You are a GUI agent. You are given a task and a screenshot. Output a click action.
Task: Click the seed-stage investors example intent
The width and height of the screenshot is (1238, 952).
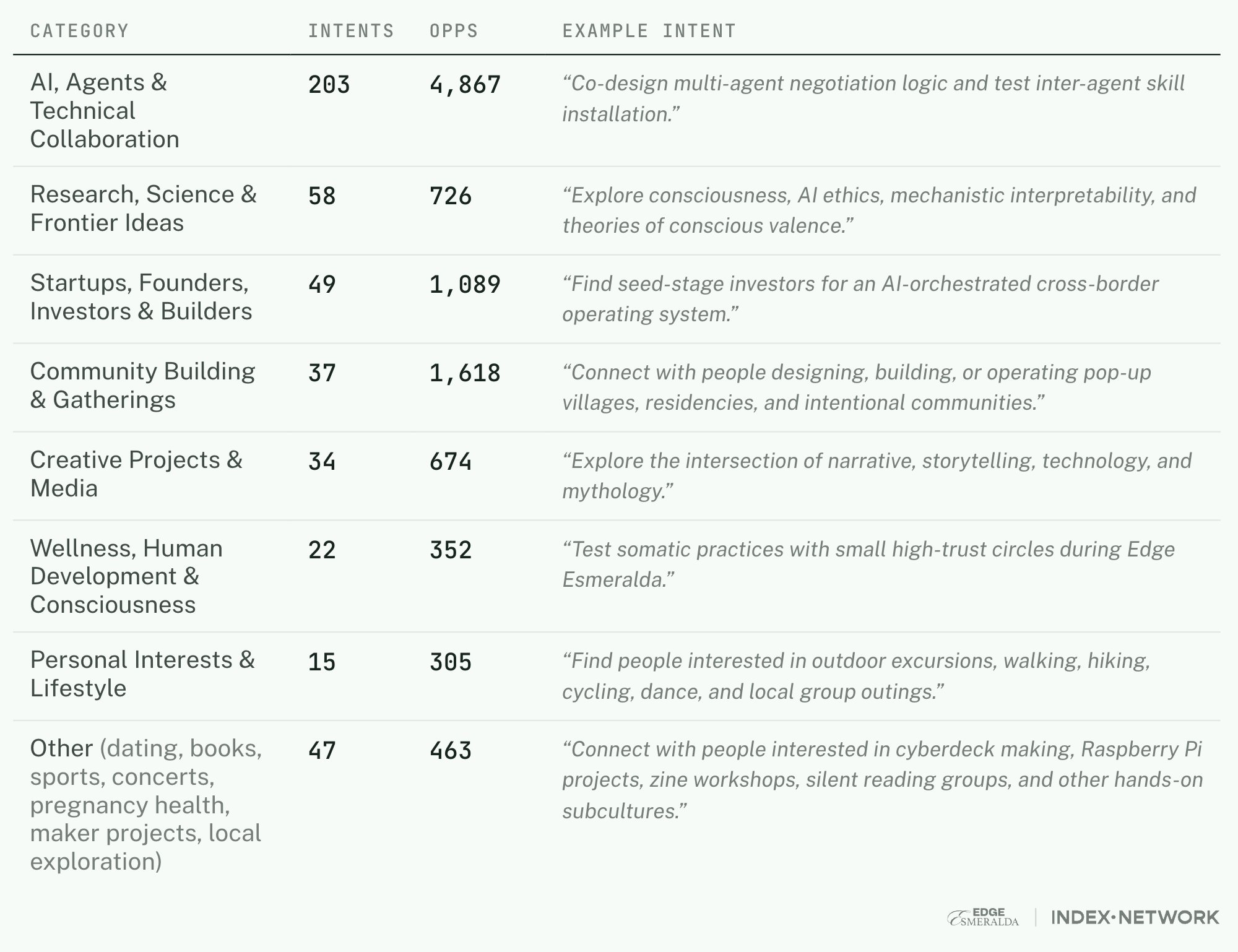pos(860,299)
